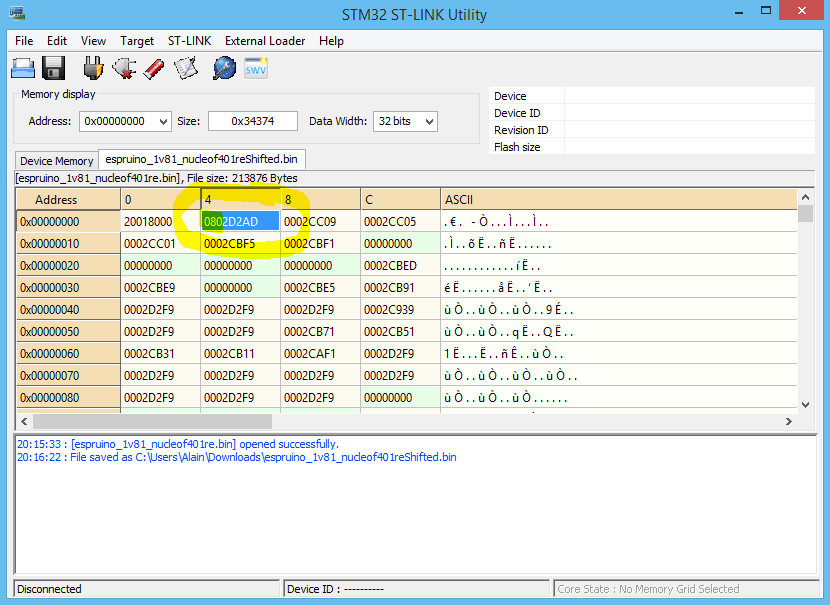Save the file using the floppy disk icon
The height and width of the screenshot is (605, 830).
click(x=53, y=69)
